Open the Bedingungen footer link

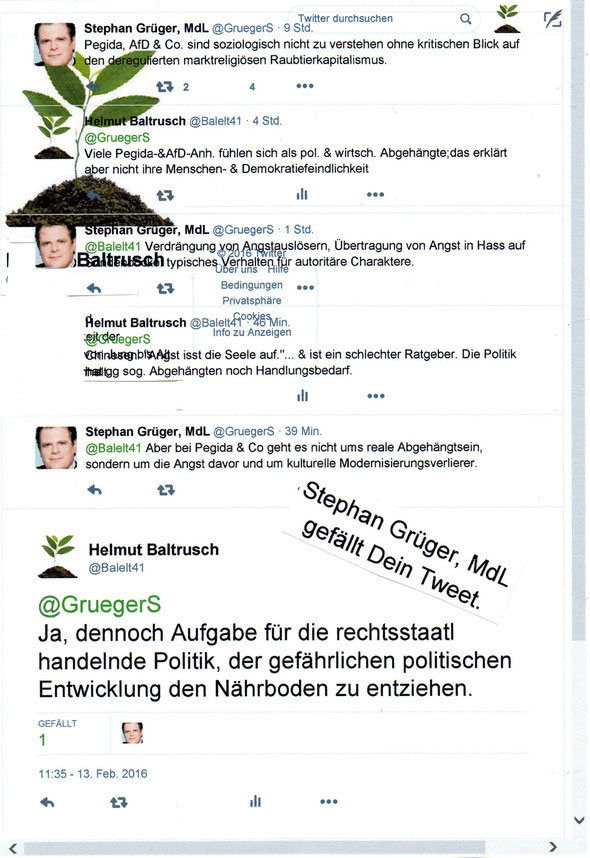tap(252, 285)
